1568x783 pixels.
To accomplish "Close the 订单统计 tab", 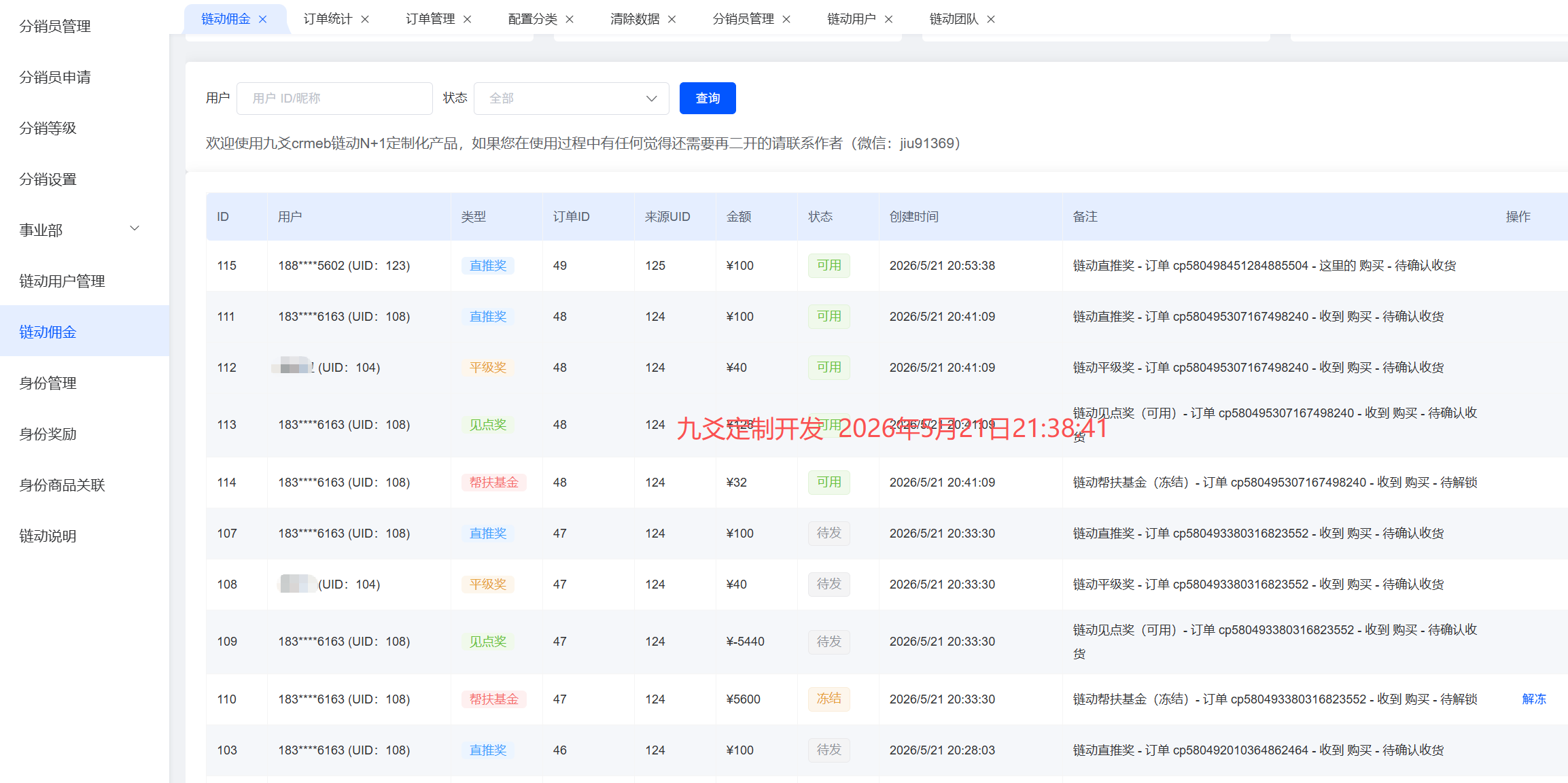I will [x=365, y=20].
